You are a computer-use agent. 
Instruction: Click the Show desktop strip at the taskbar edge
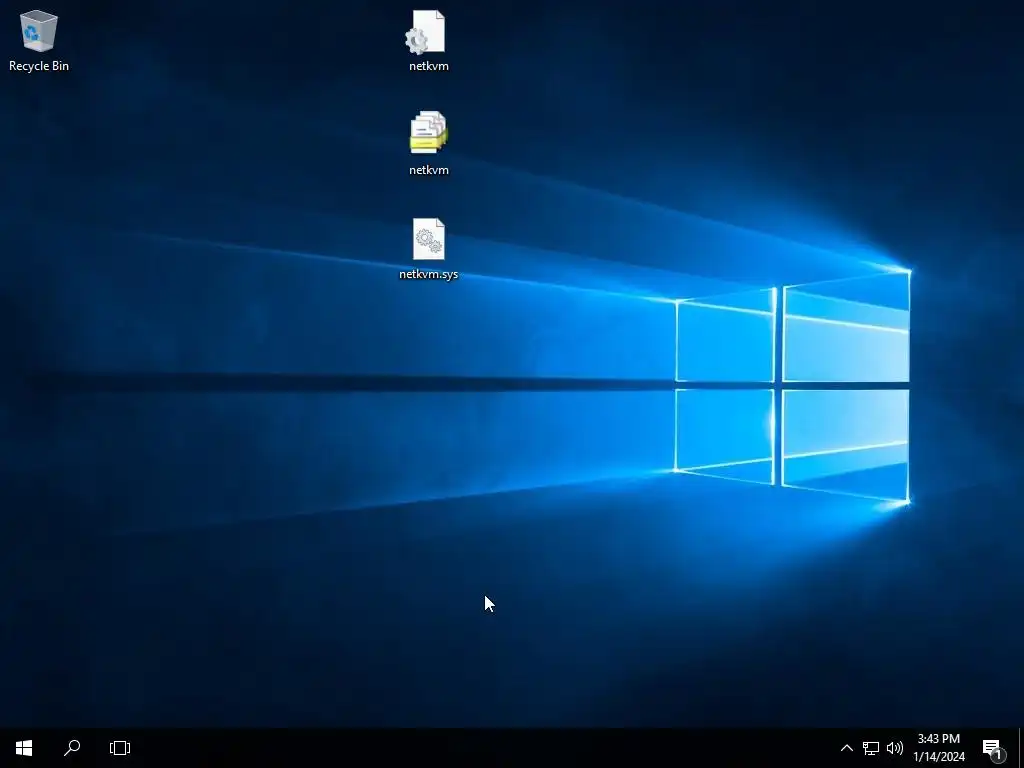point(1021,748)
